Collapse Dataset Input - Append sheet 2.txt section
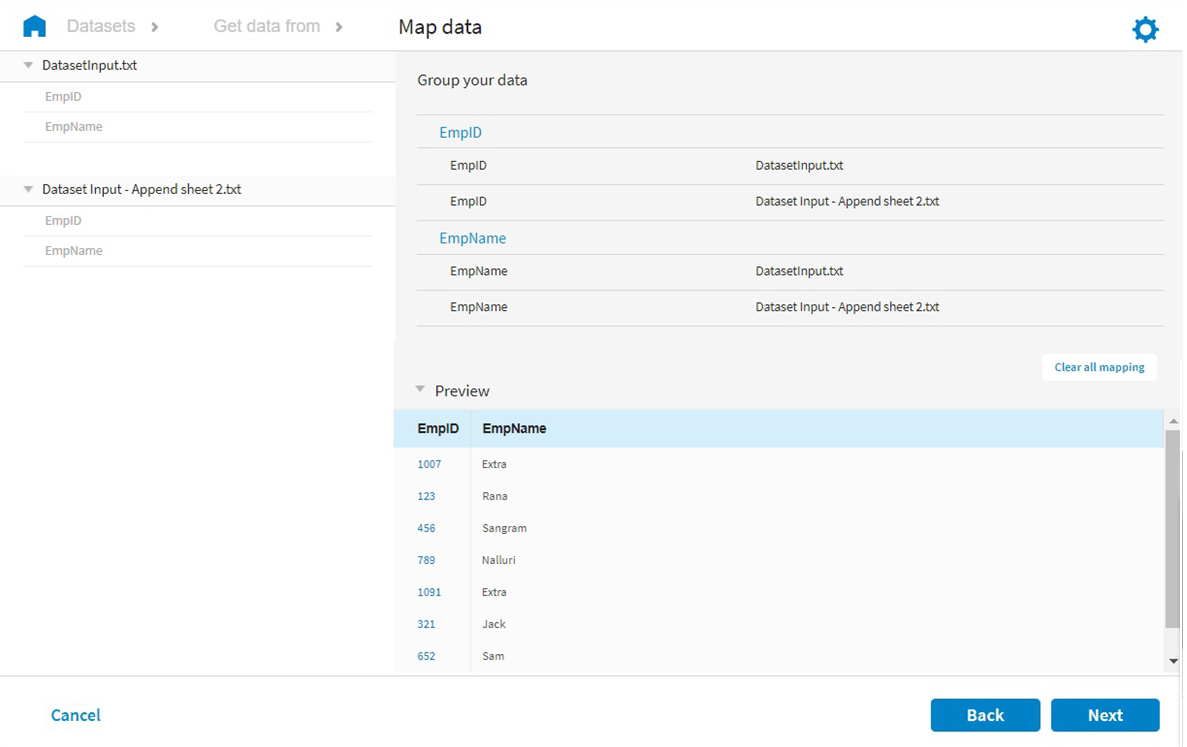This screenshot has height=747, width=1187. coord(29,189)
